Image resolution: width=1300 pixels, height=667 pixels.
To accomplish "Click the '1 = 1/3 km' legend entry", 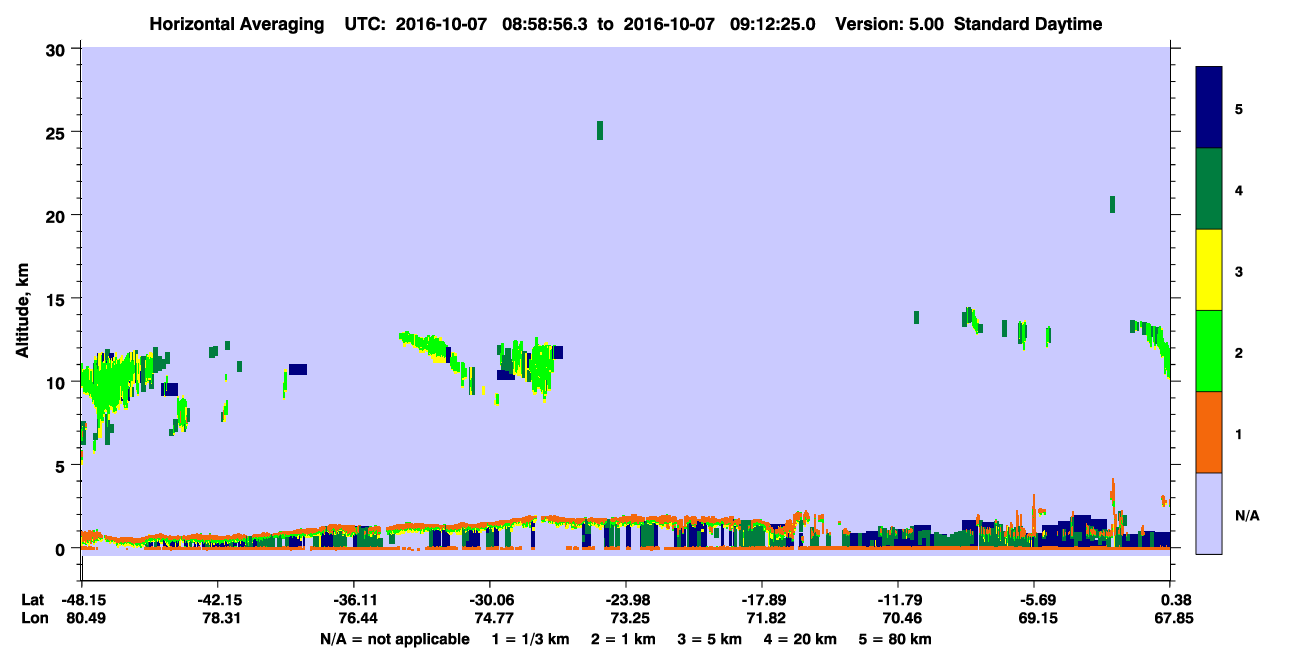I will coord(530,639).
